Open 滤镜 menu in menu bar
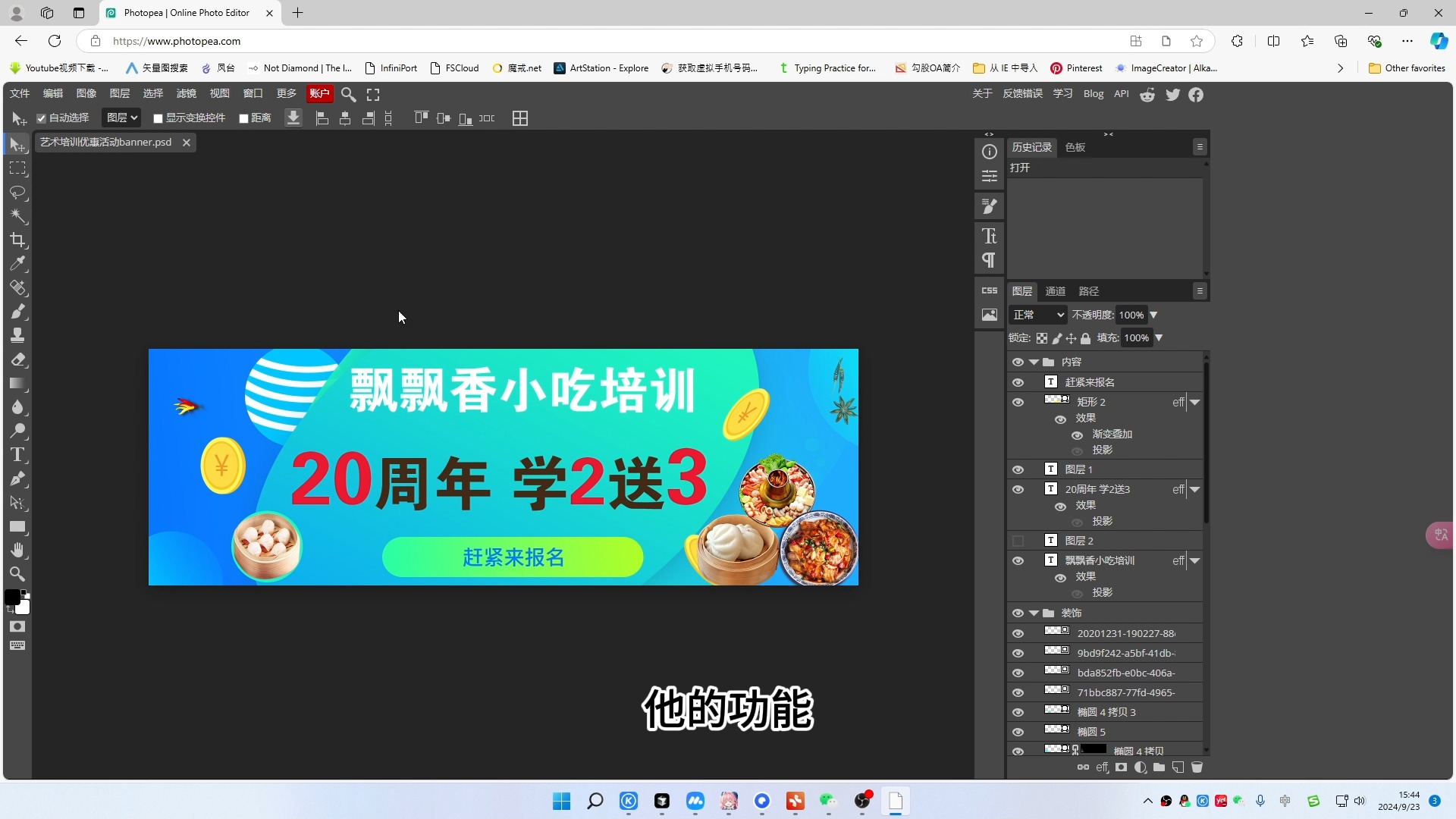 [x=186, y=93]
